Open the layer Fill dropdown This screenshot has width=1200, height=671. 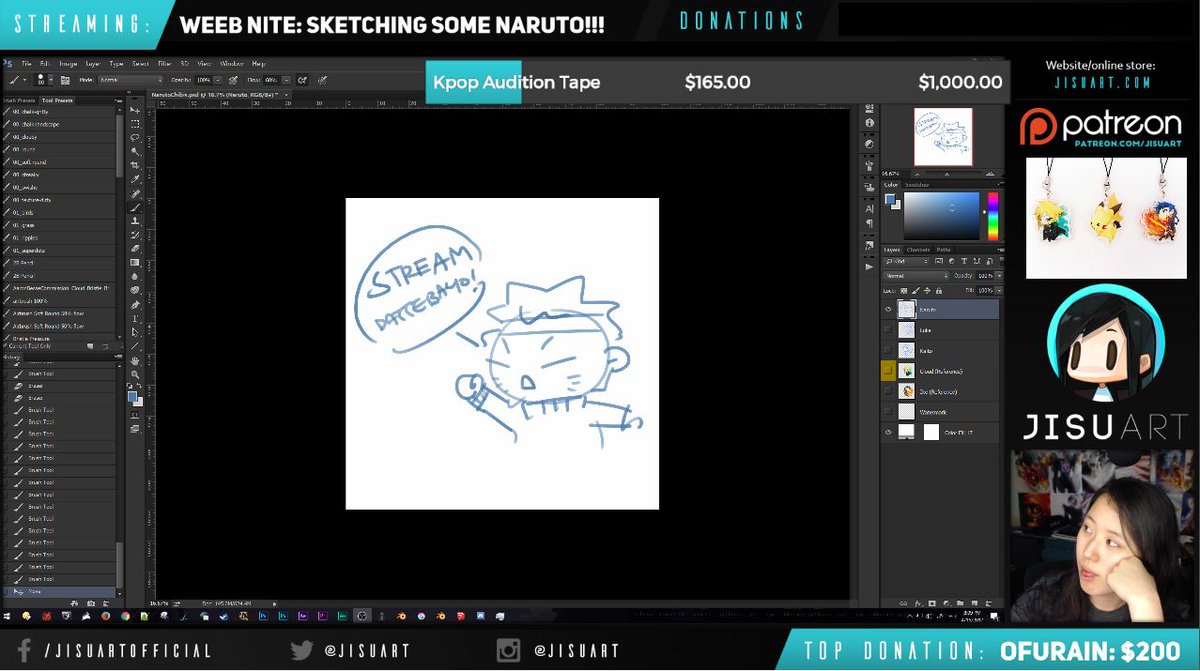pos(998,290)
